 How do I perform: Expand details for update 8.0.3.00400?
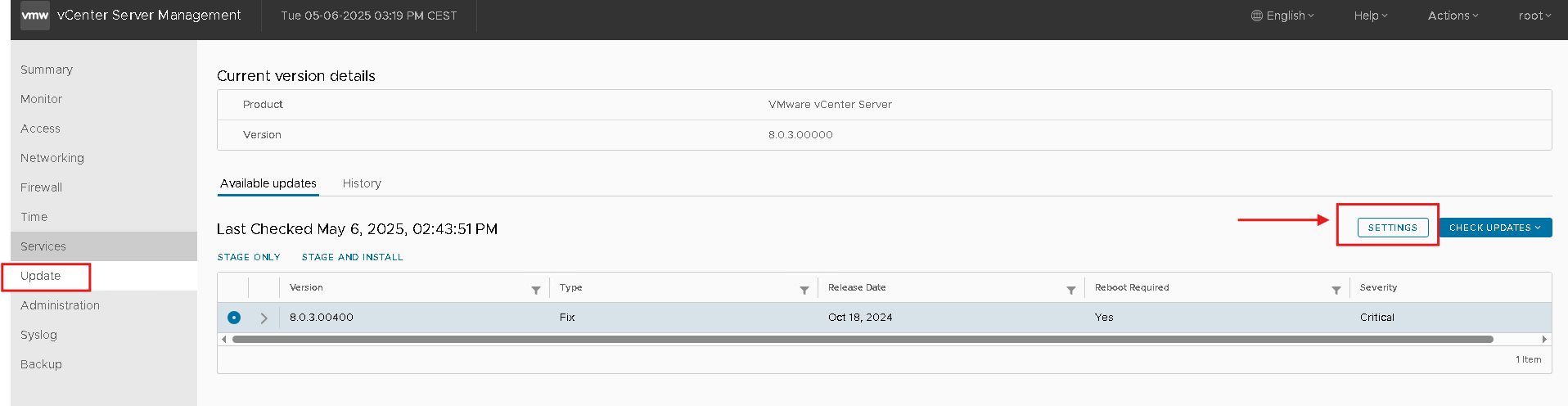264,318
